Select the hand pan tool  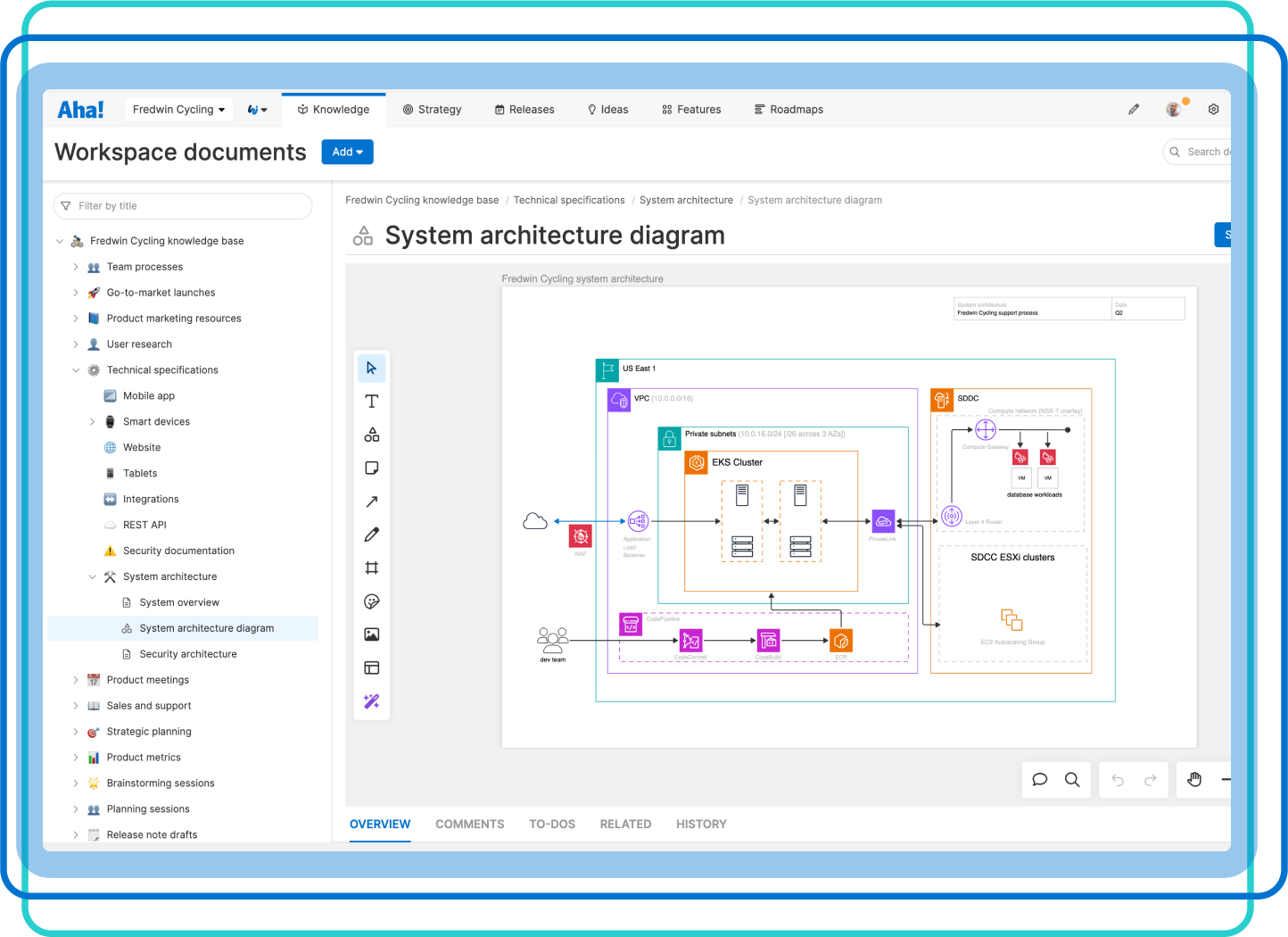pos(1195,780)
